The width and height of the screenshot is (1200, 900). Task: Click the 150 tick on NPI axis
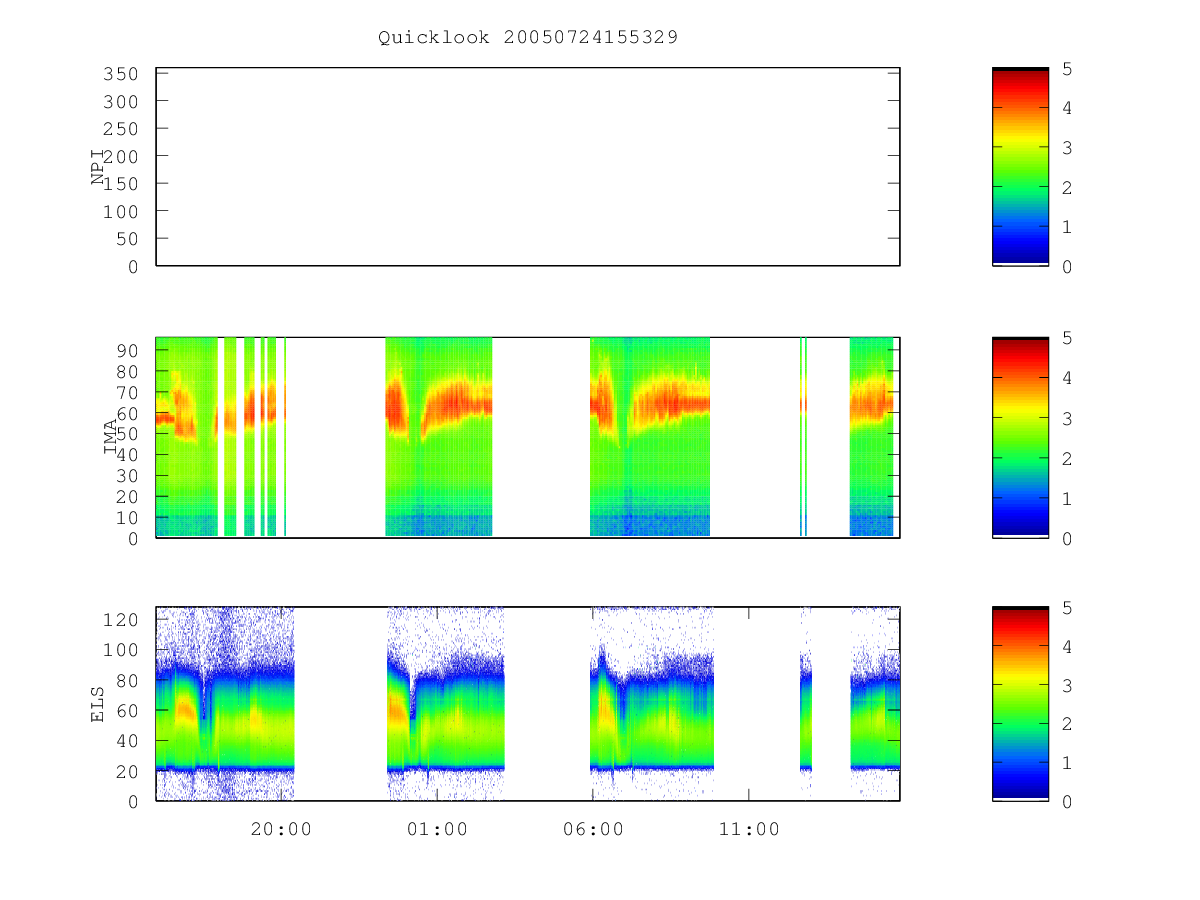(119, 184)
